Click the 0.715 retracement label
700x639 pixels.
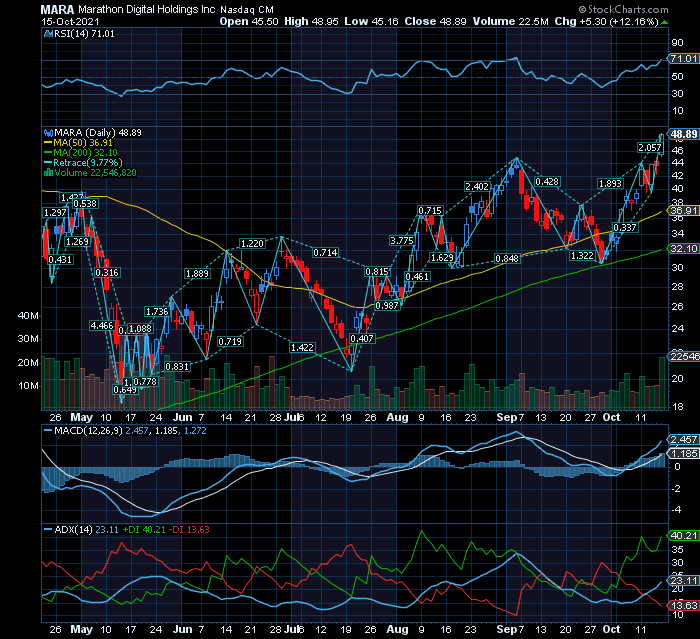(x=430, y=211)
